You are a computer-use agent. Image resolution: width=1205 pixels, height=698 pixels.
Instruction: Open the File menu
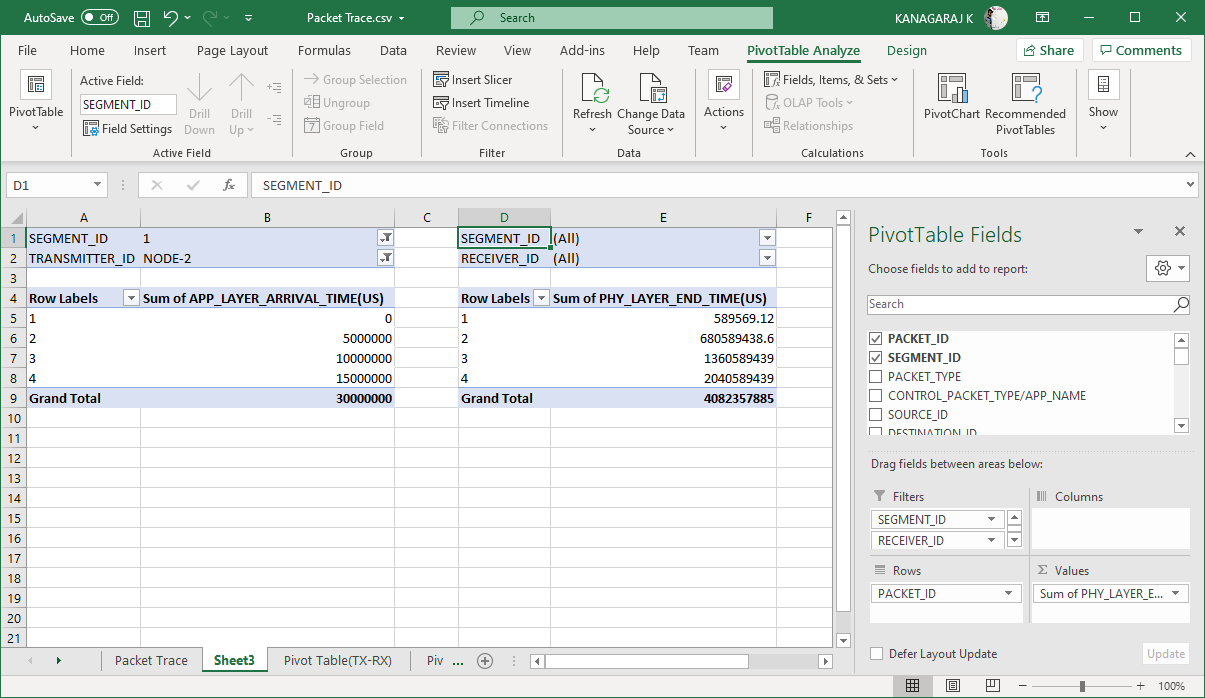tap(27, 51)
